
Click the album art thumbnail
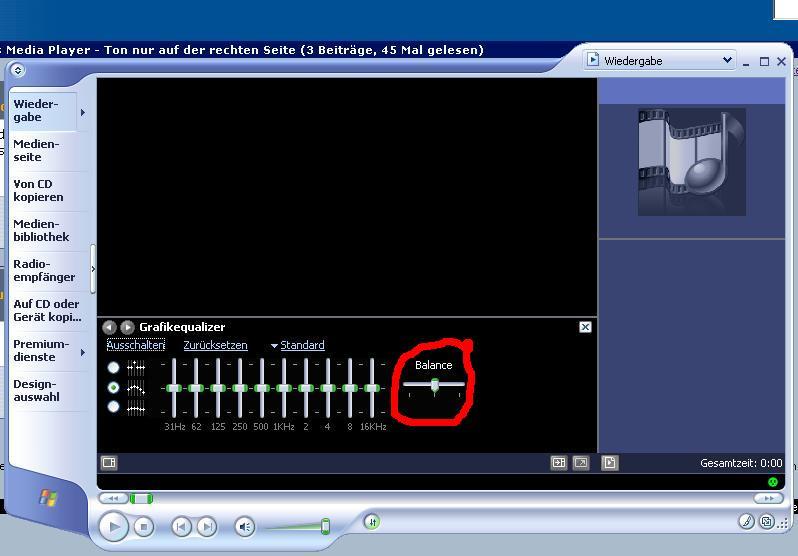[x=692, y=161]
